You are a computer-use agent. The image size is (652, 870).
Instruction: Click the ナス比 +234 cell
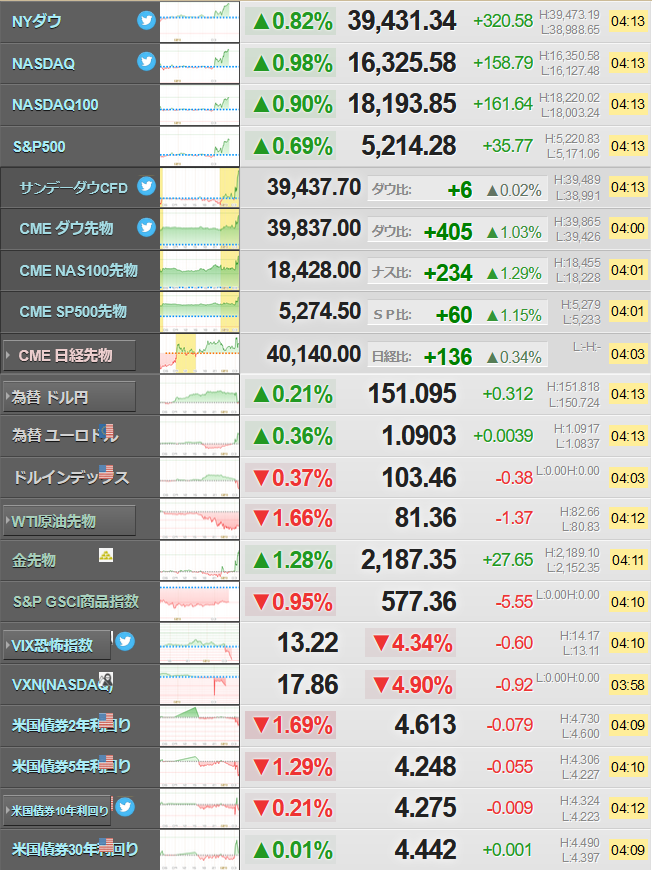[457, 273]
